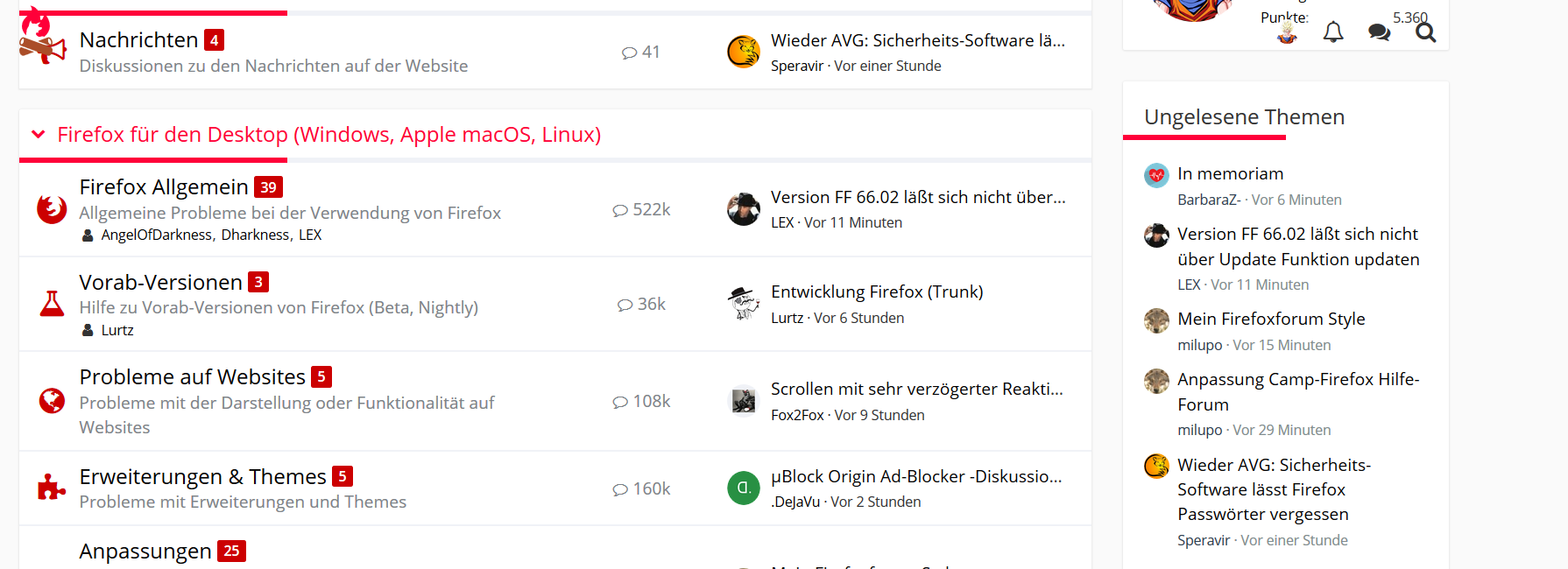Open thread Wieder AVG: Sicherheits-Software lä...
Image resolution: width=1568 pixels, height=569 pixels.
917,40
